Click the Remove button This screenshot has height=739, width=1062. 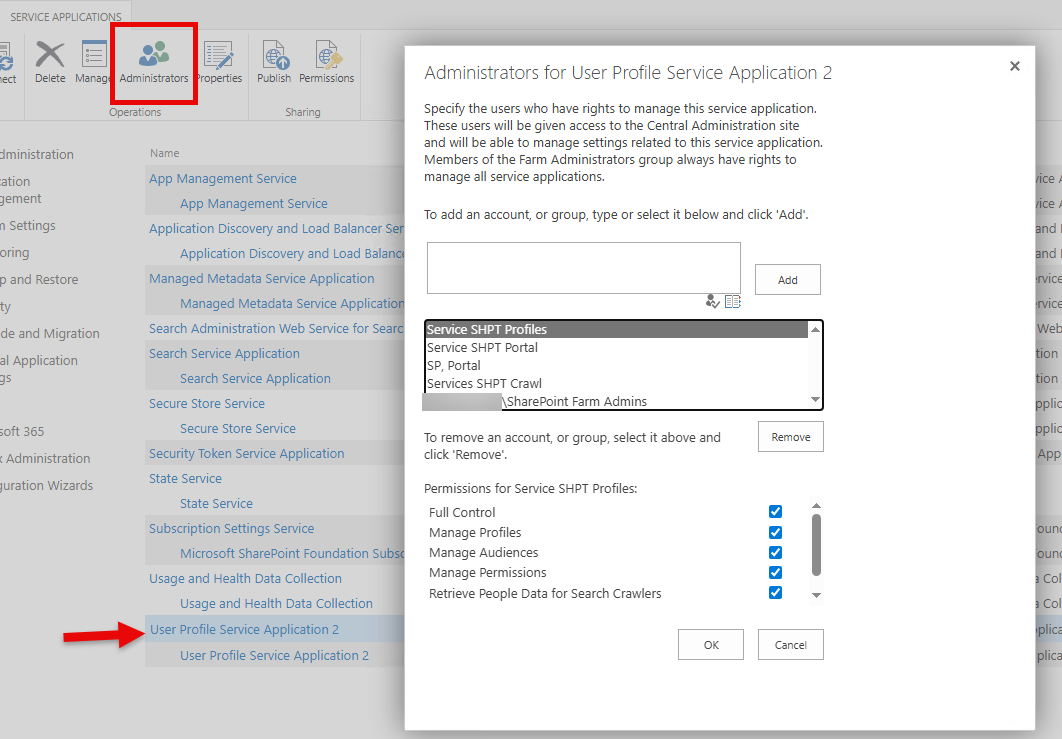tap(790, 437)
